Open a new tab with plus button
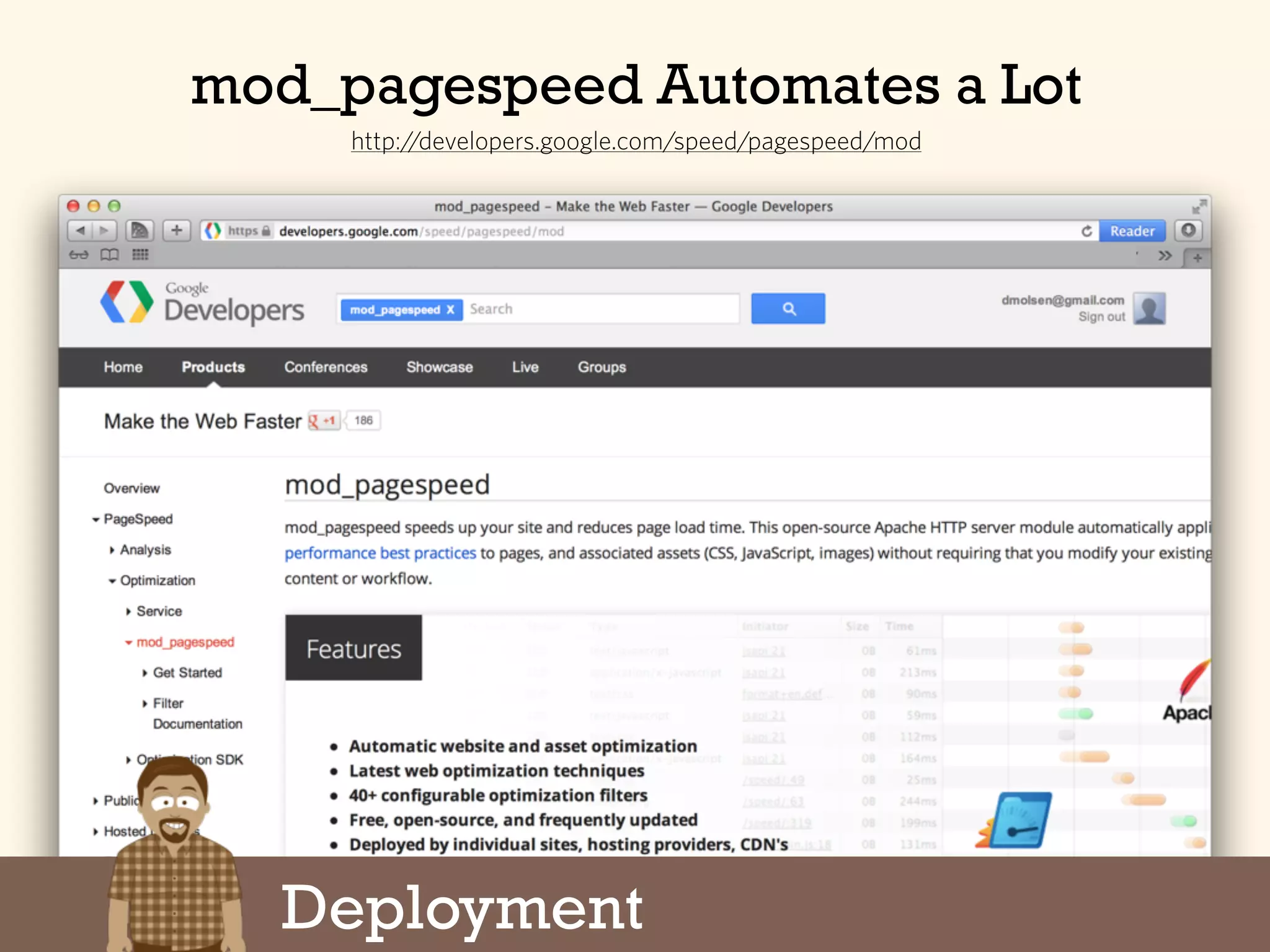The height and width of the screenshot is (952, 1270). click(x=1197, y=258)
